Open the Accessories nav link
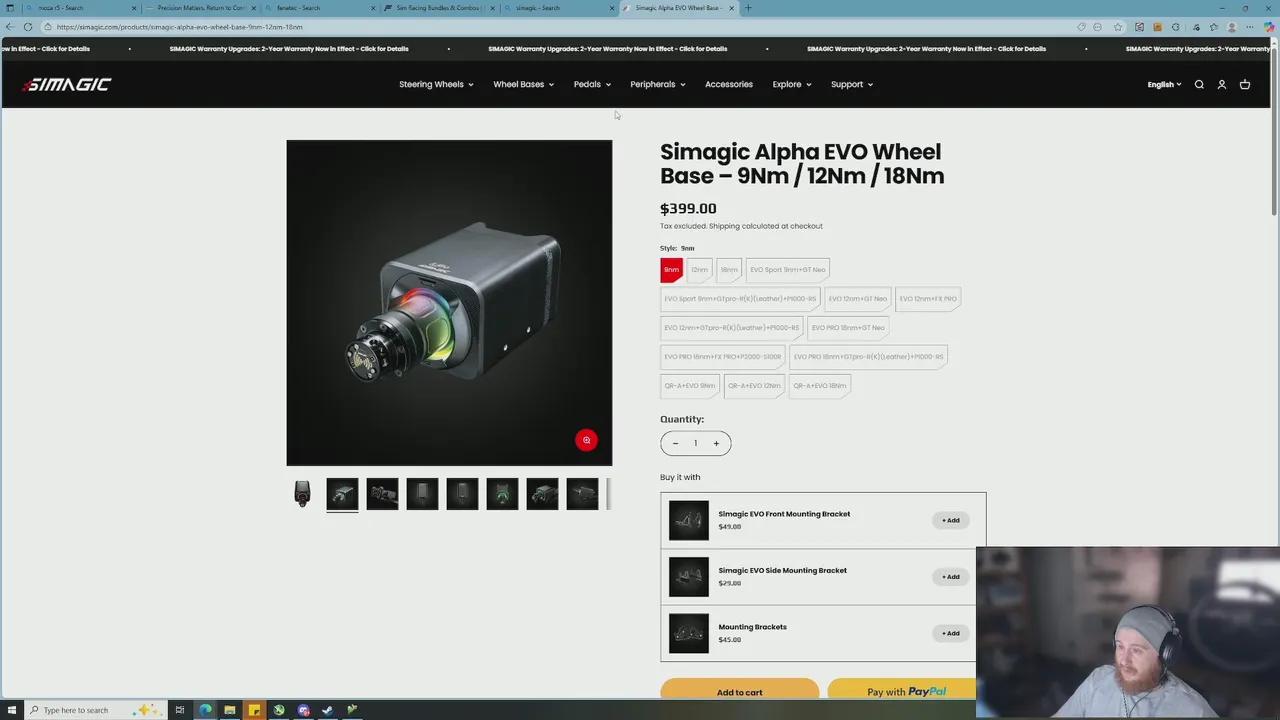 tap(729, 85)
